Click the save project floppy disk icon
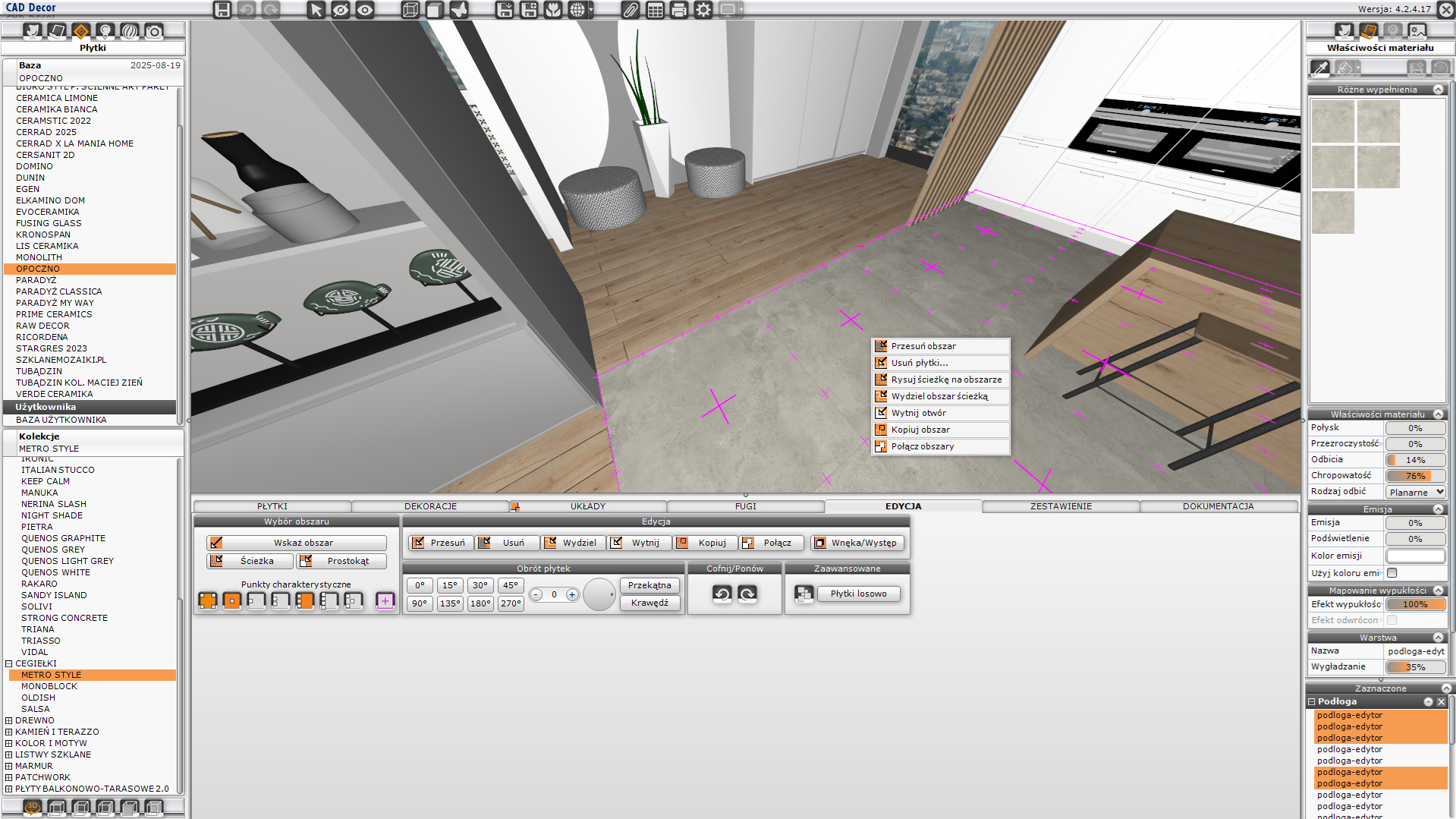Image resolution: width=1456 pixels, height=819 pixels. (222, 10)
